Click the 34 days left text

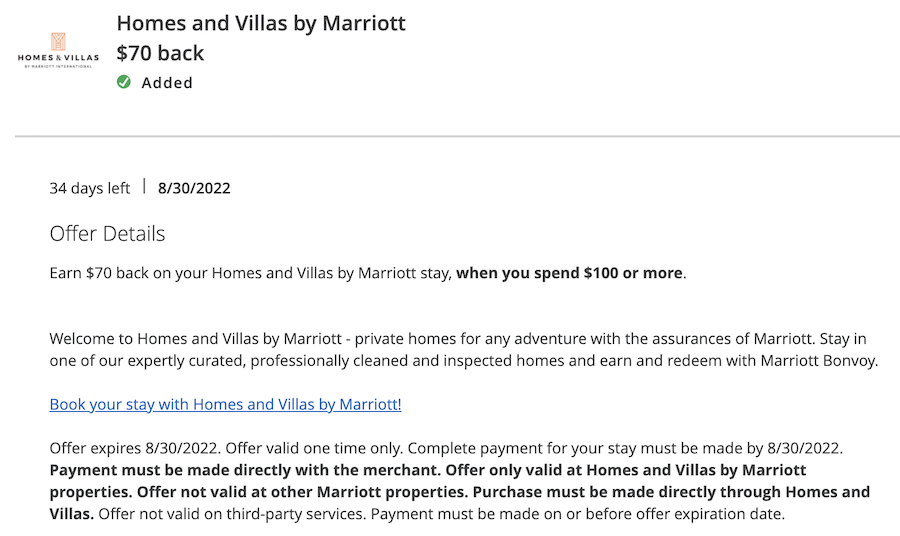90,188
